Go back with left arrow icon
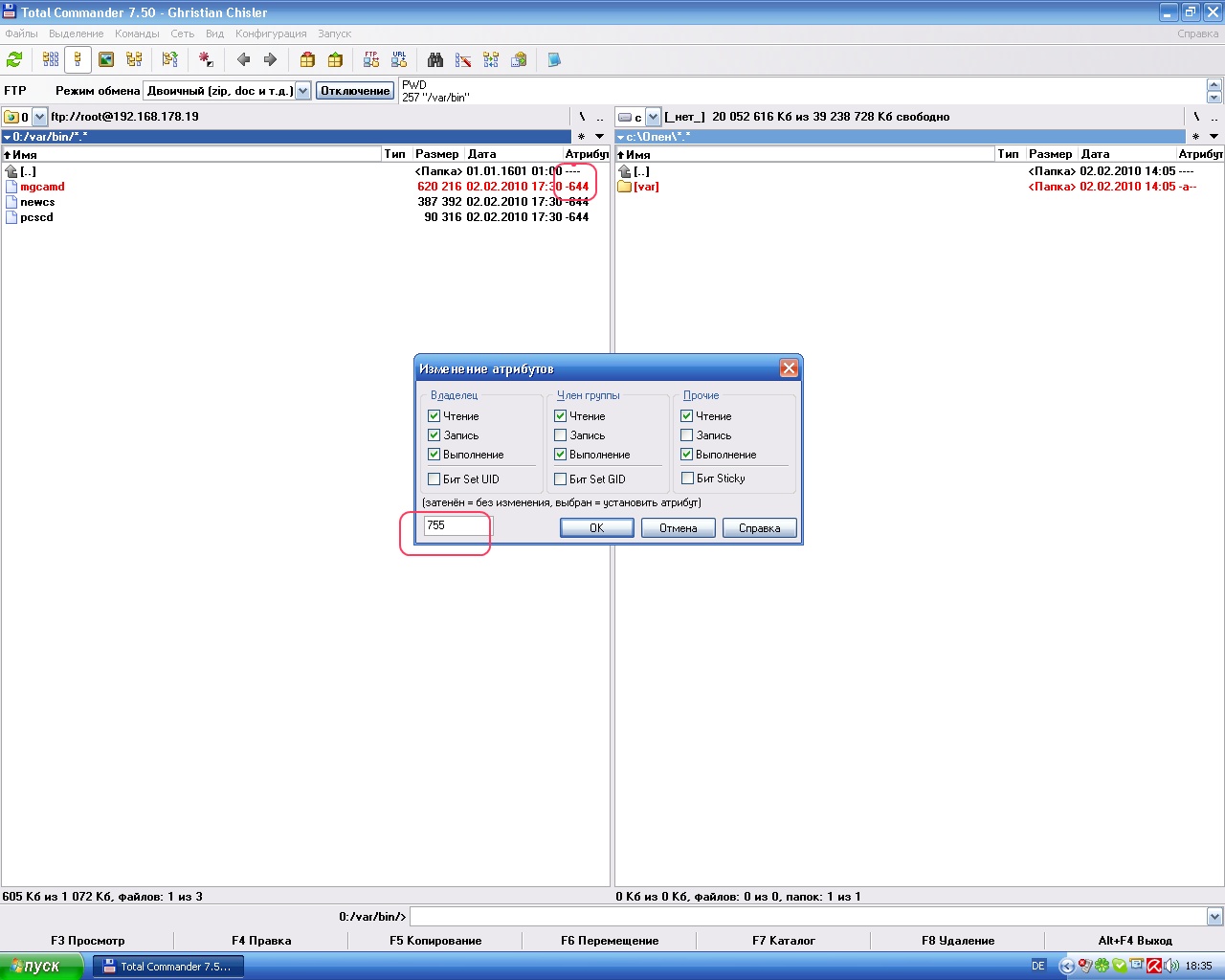Screen dimensions: 1225x980 pyautogui.click(x=243, y=59)
